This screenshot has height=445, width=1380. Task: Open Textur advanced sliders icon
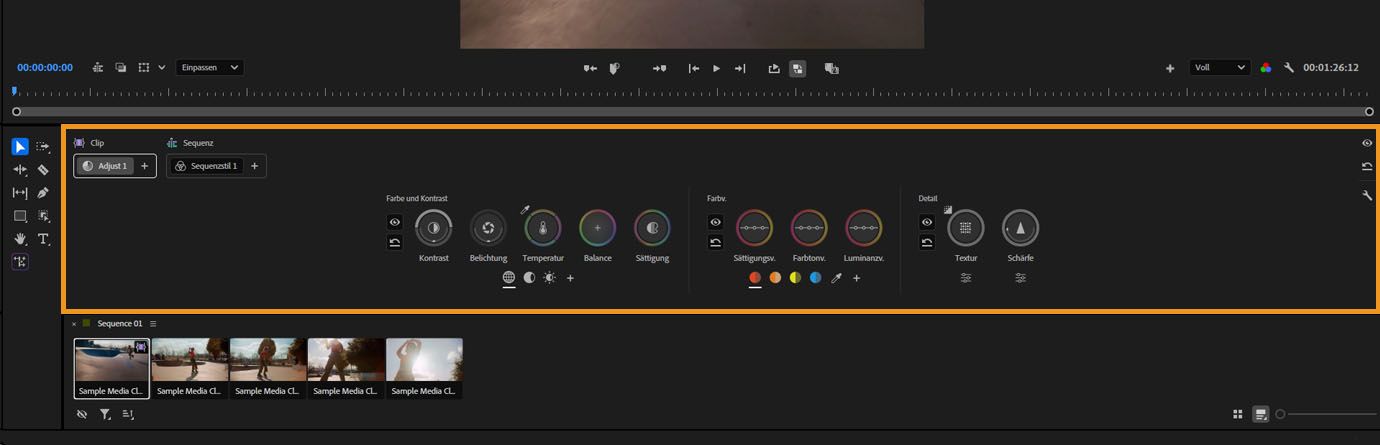(966, 278)
